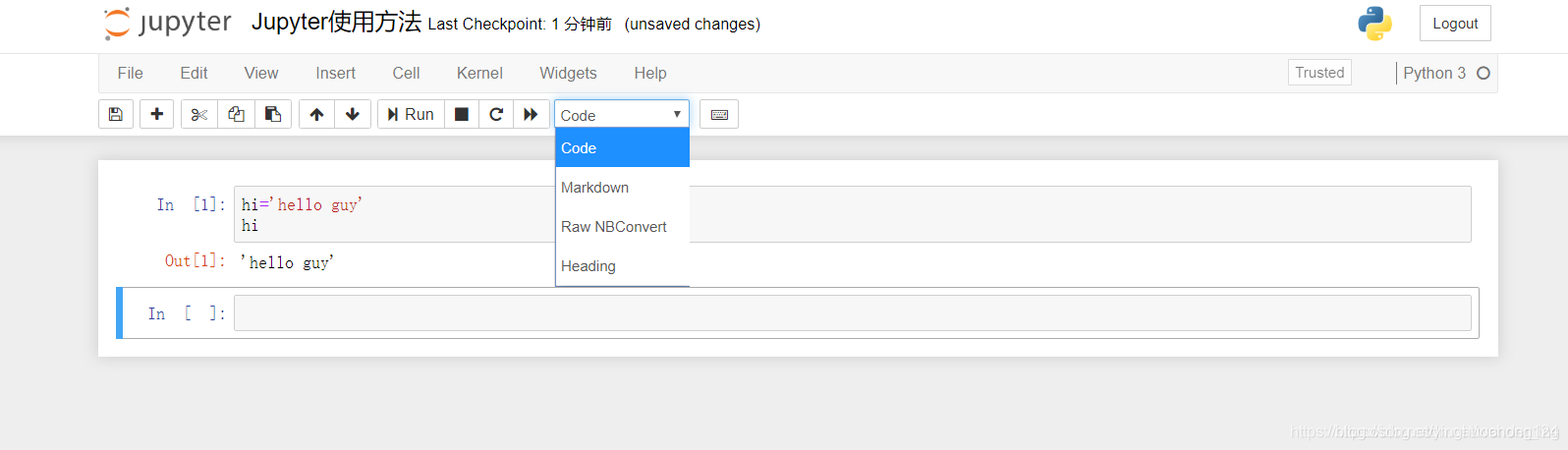This screenshot has height=450, width=1568.
Task: Move selected cell up arrow
Action: pos(316,114)
